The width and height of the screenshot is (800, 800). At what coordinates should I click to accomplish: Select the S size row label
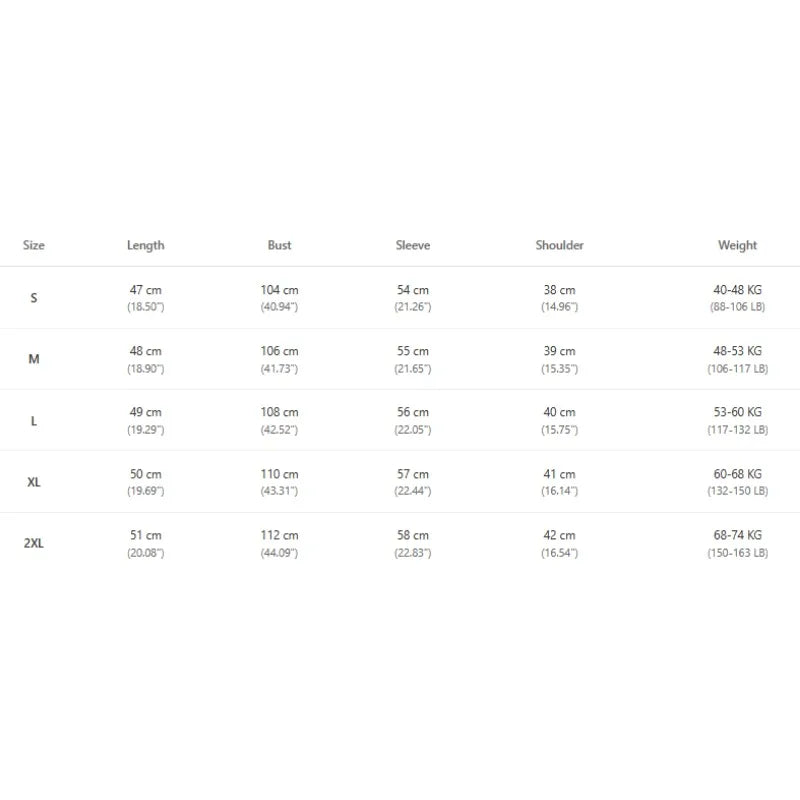[34, 298]
